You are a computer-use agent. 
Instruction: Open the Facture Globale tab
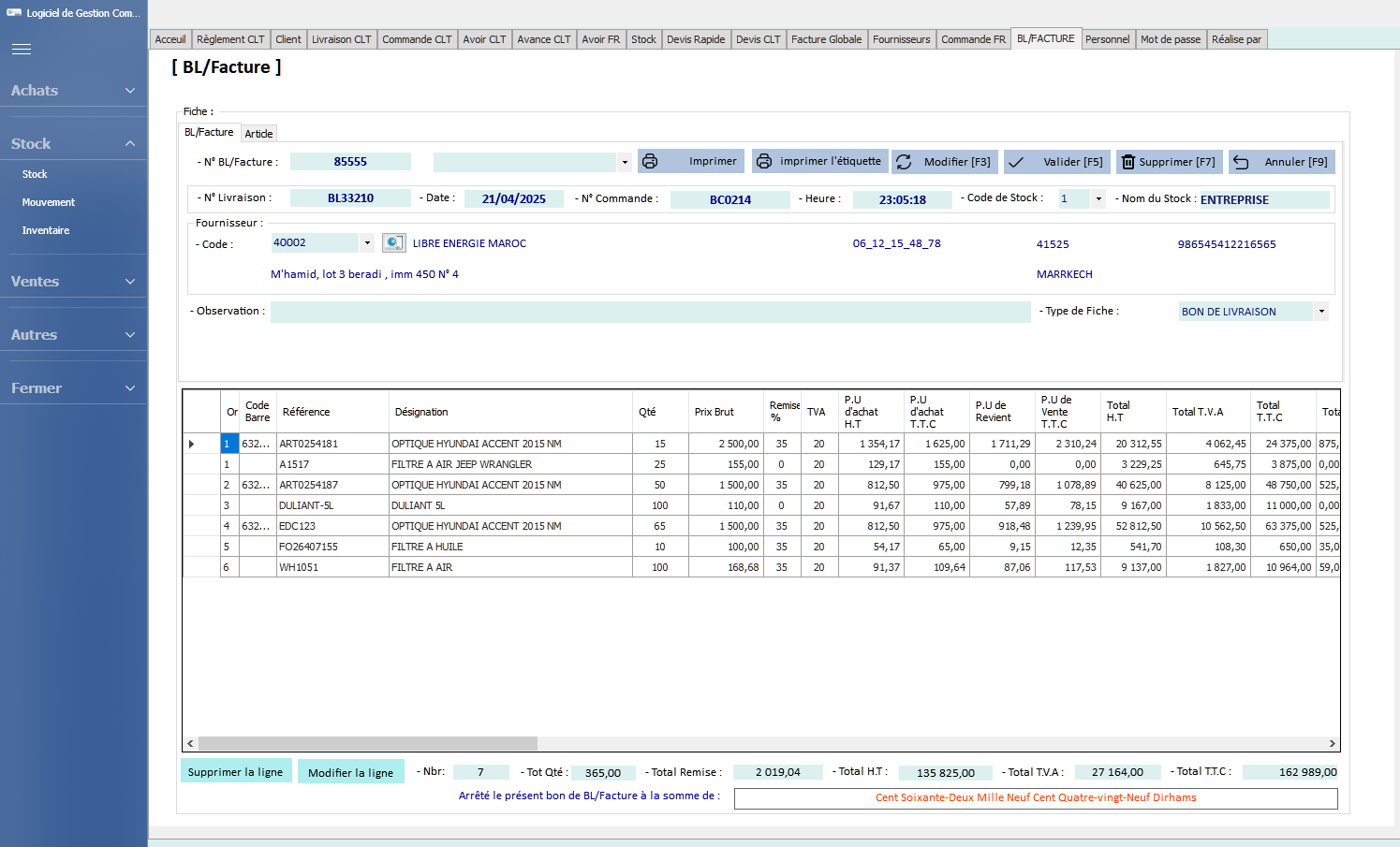coord(826,39)
